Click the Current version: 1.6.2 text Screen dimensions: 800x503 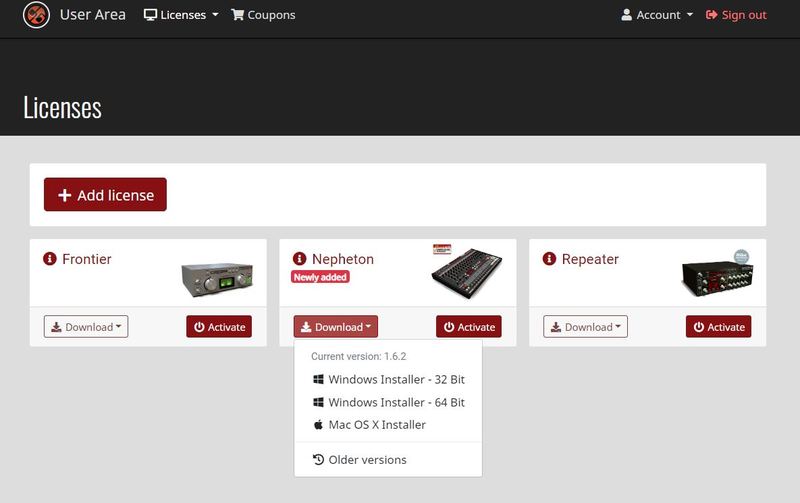click(359, 357)
